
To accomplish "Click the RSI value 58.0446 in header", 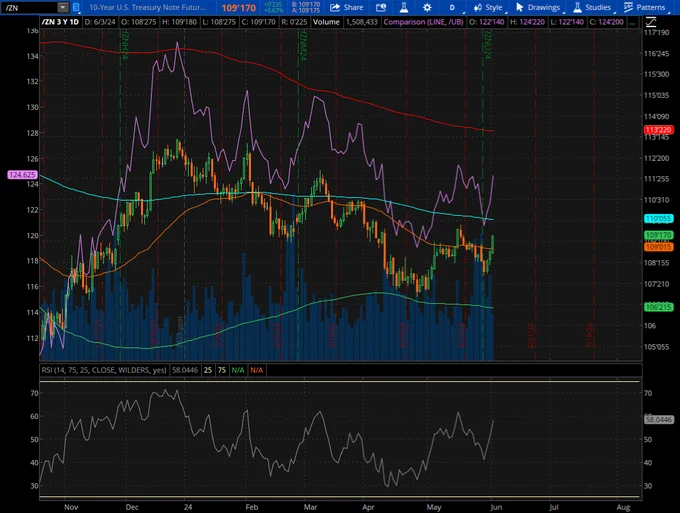I will pyautogui.click(x=185, y=370).
